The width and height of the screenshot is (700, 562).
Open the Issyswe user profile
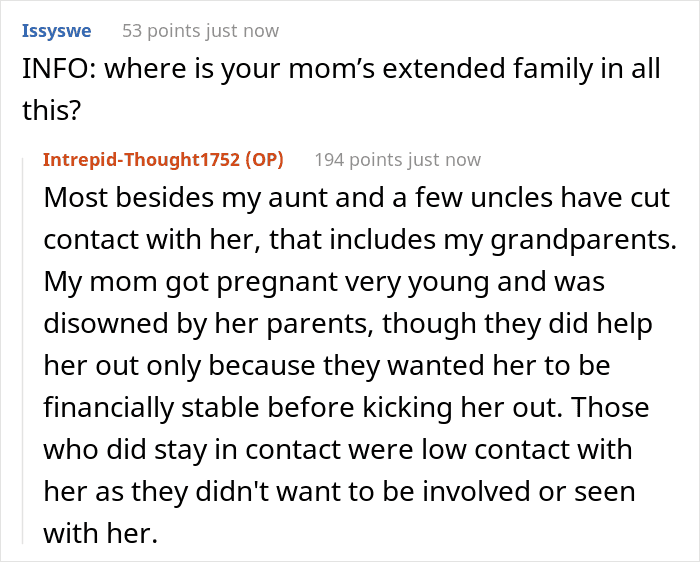pyautogui.click(x=56, y=31)
